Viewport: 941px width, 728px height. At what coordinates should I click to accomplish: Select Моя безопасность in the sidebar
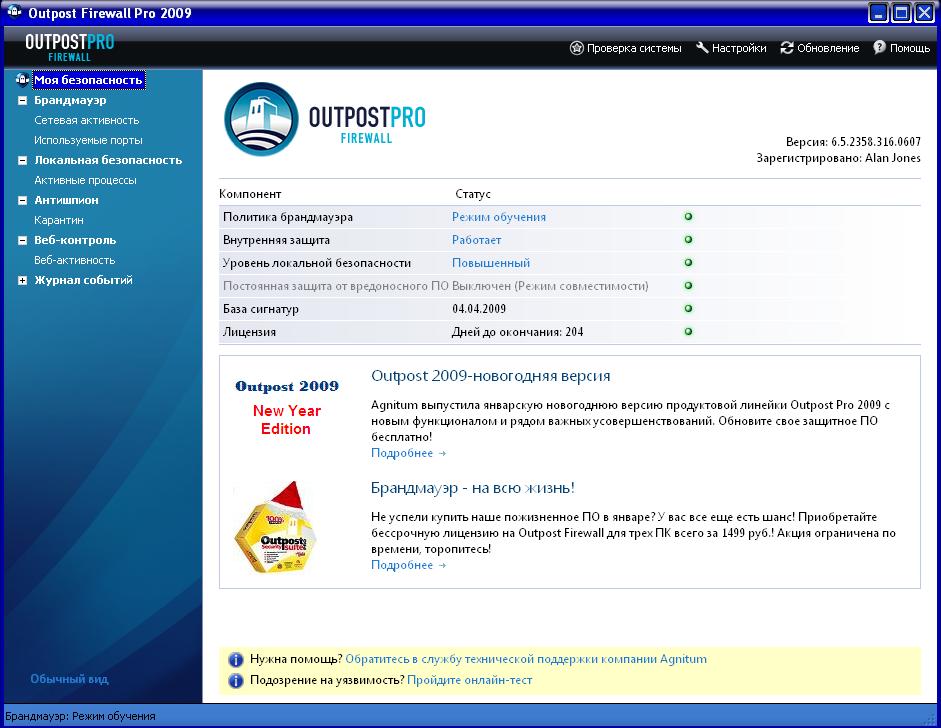coord(88,80)
